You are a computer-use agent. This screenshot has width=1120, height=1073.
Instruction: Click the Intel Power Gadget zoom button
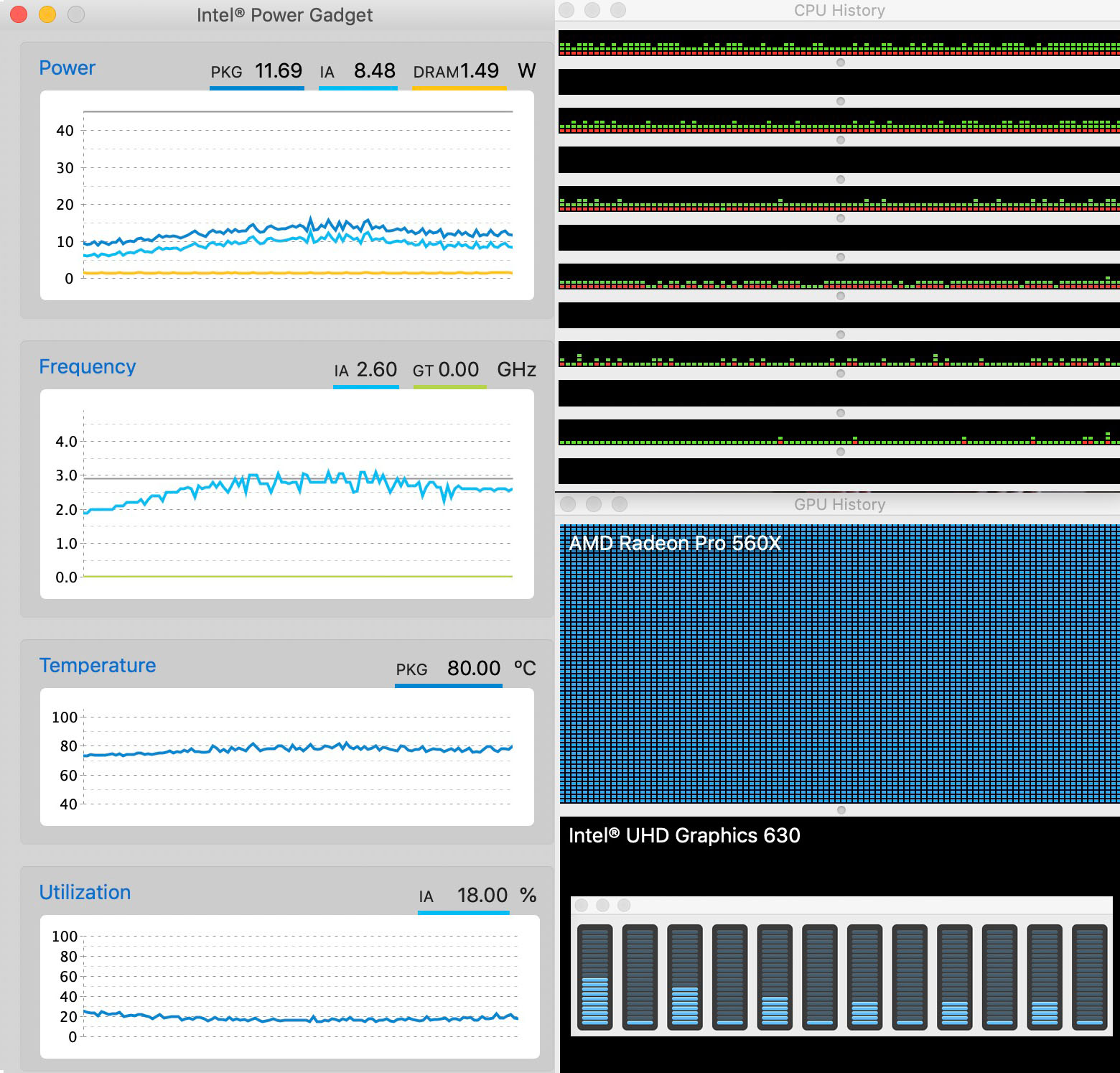76,14
